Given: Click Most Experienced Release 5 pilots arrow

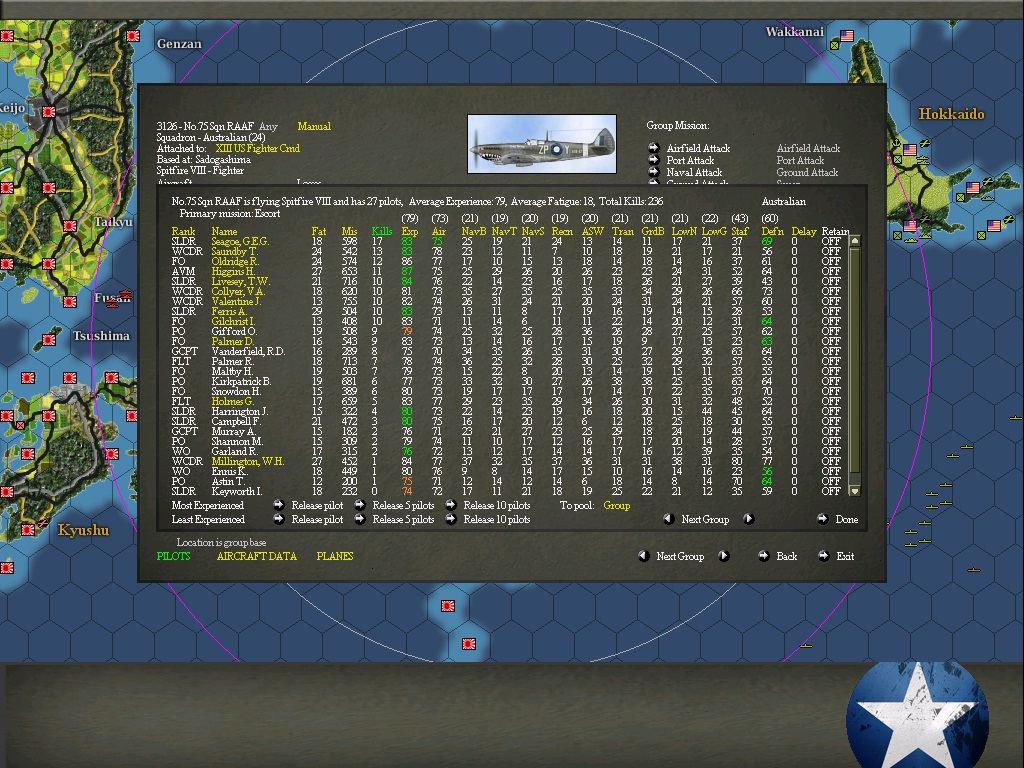Looking at the screenshot, I should click(x=360, y=505).
